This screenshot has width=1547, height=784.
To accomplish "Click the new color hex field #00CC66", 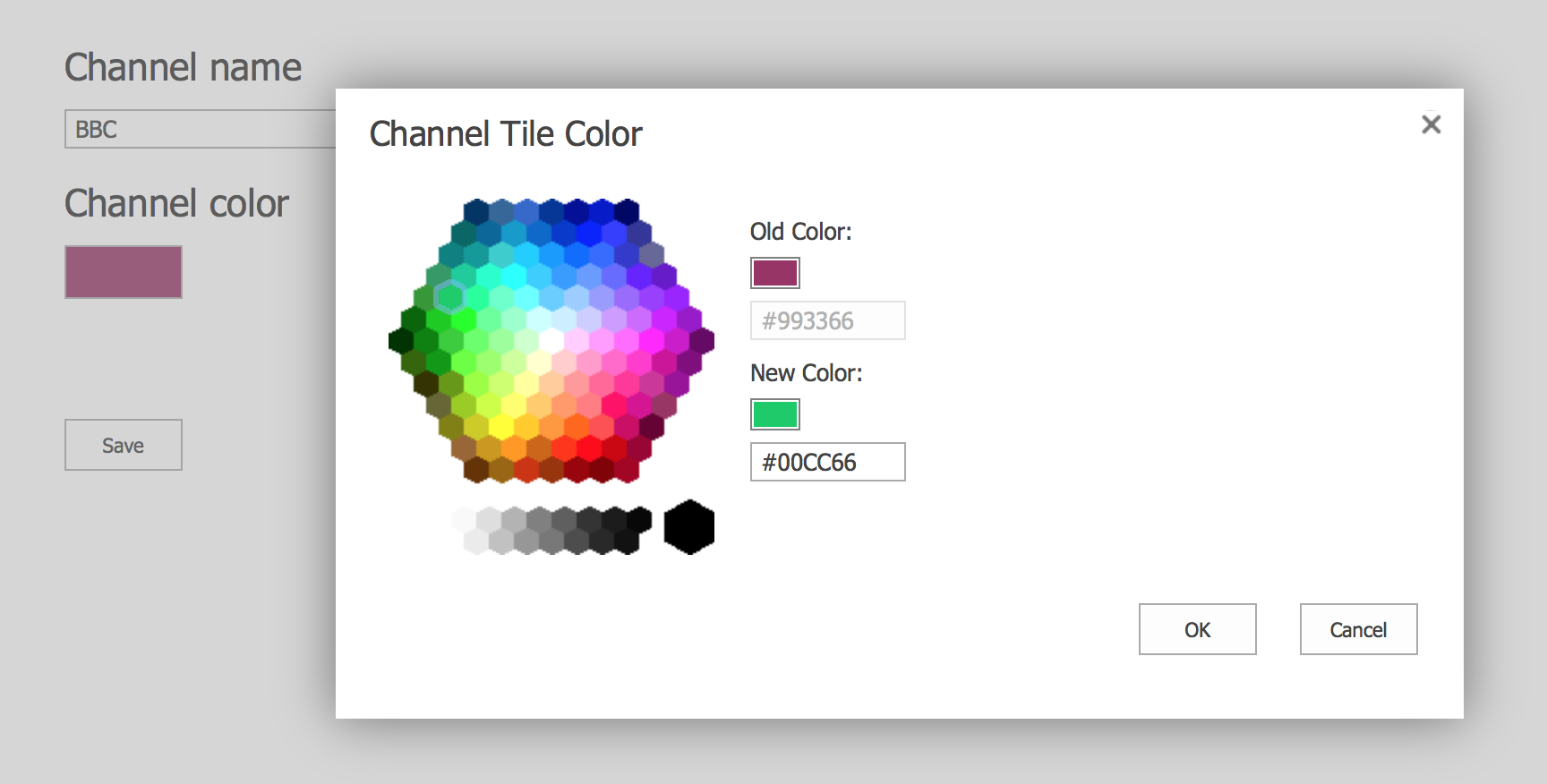I will [x=827, y=462].
